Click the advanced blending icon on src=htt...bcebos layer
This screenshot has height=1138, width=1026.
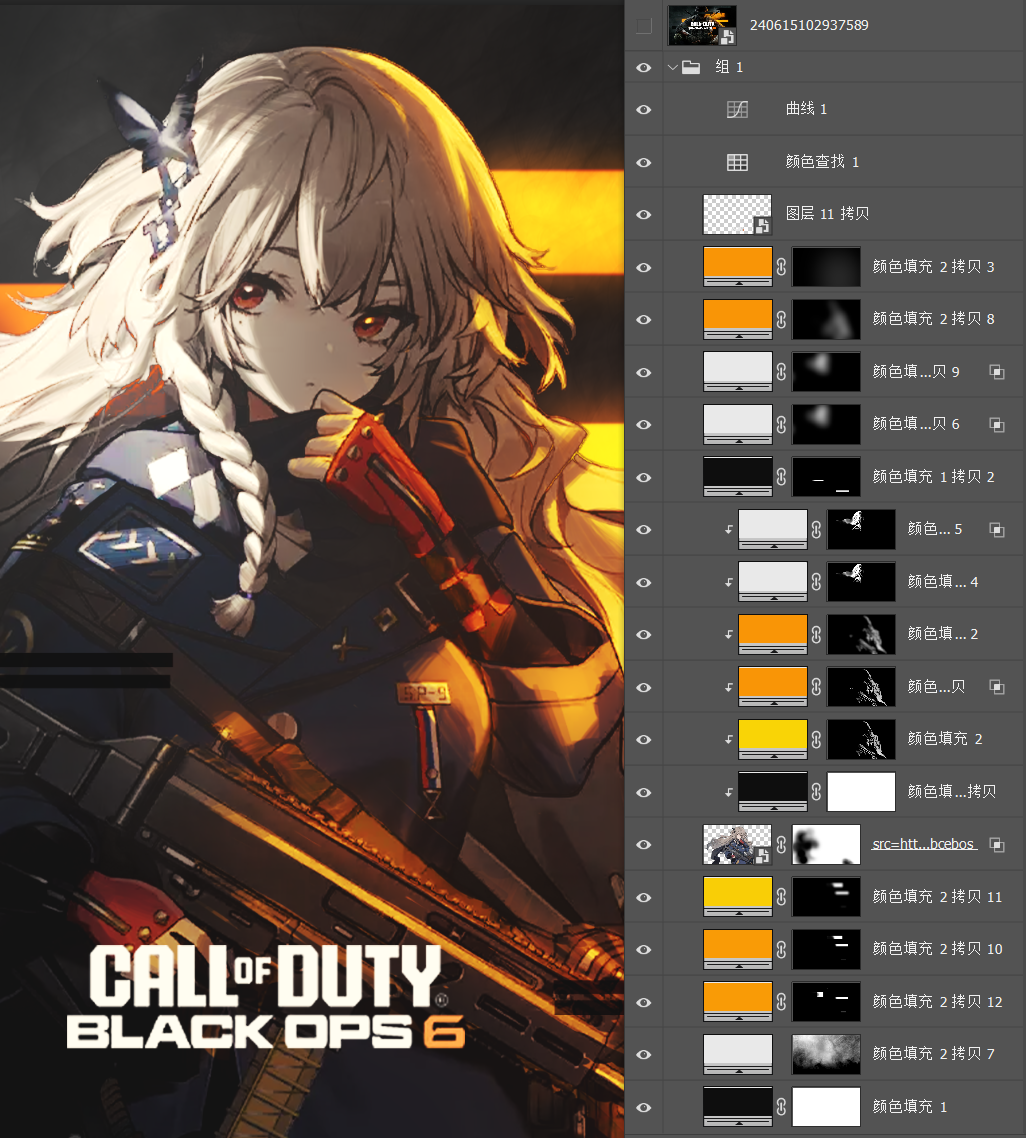tap(997, 845)
